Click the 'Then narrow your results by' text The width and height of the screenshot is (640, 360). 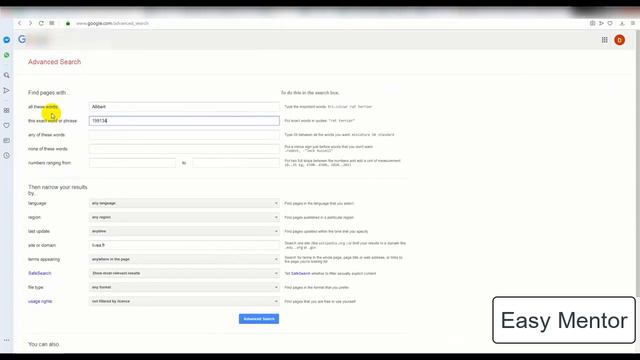[x=58, y=190]
